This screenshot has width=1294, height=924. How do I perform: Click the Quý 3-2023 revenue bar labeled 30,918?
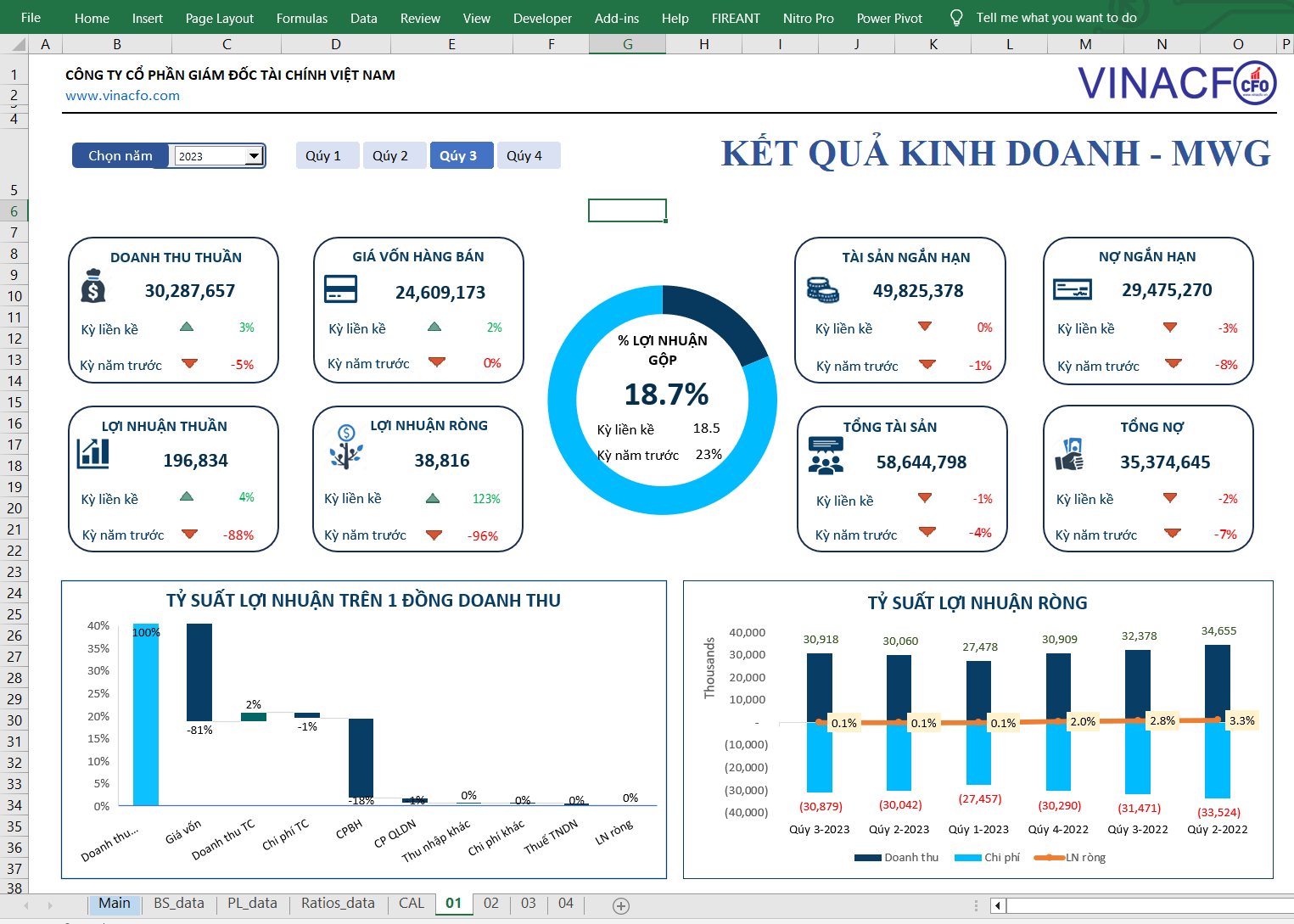point(820,687)
